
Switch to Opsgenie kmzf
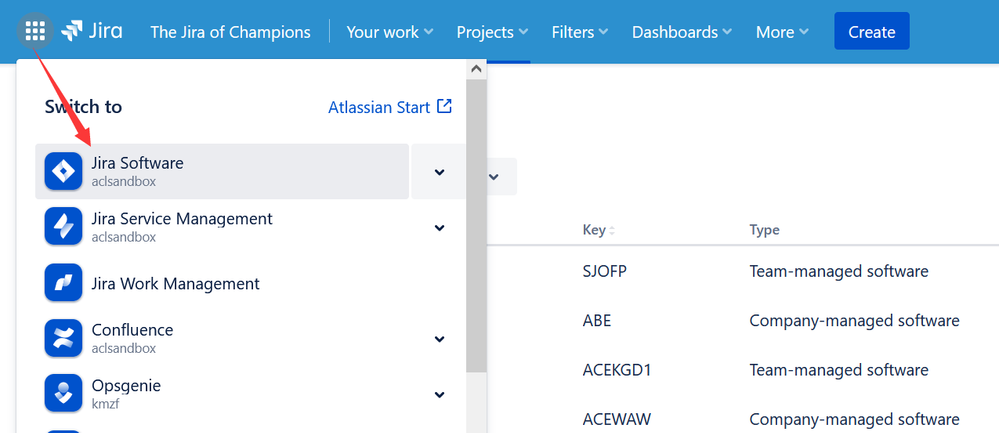222,394
